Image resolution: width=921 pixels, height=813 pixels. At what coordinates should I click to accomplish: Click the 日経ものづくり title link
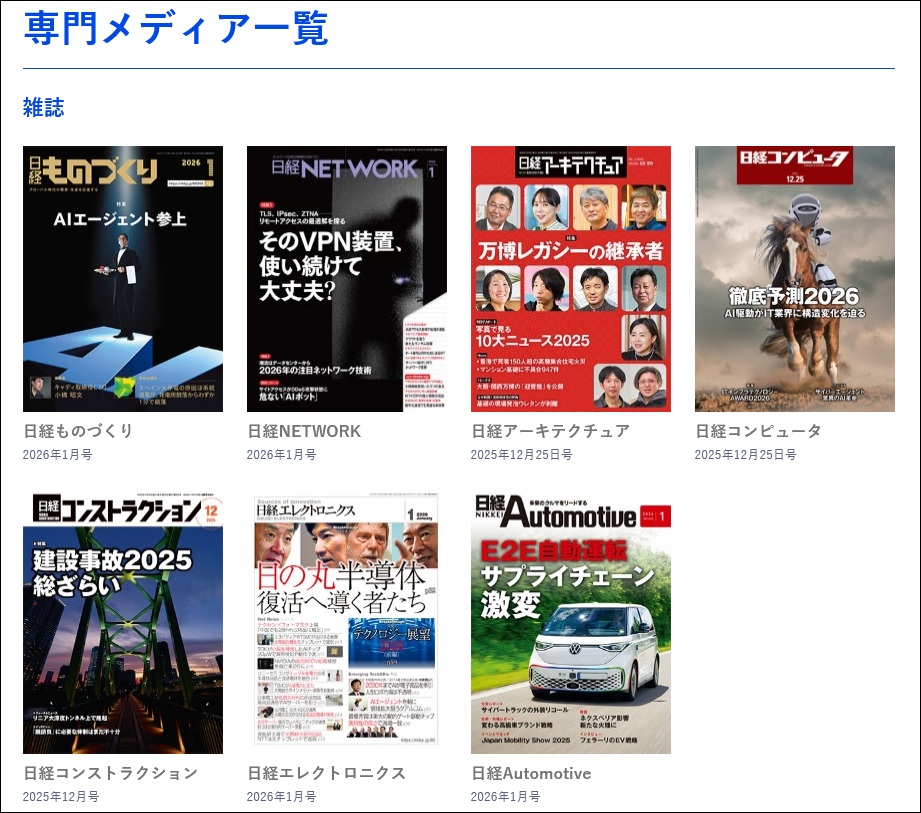pyautogui.click(x=74, y=431)
